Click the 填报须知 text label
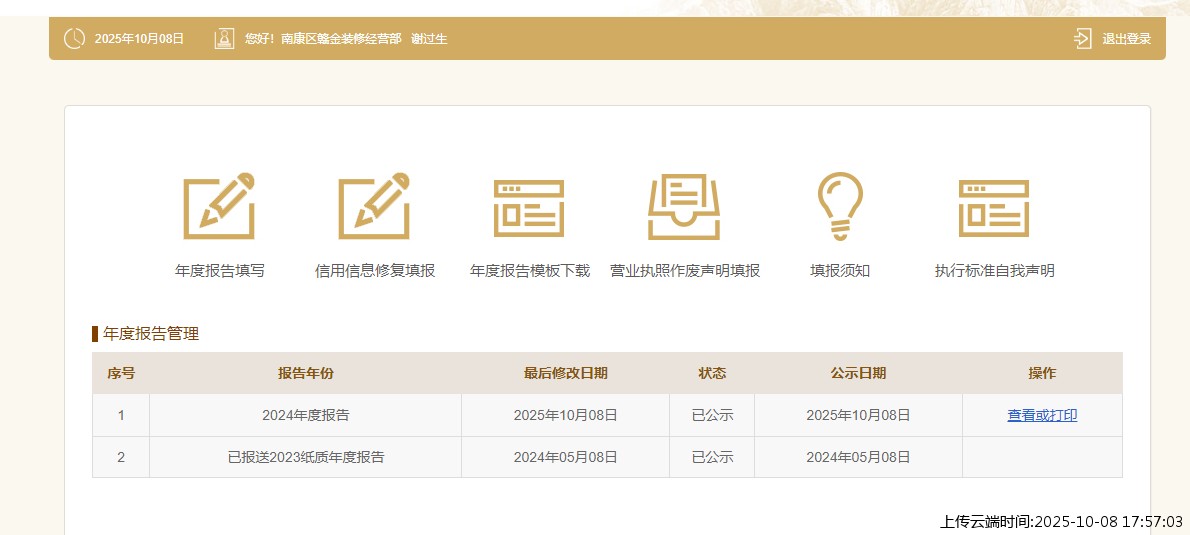The width and height of the screenshot is (1190, 535). pyautogui.click(x=840, y=271)
